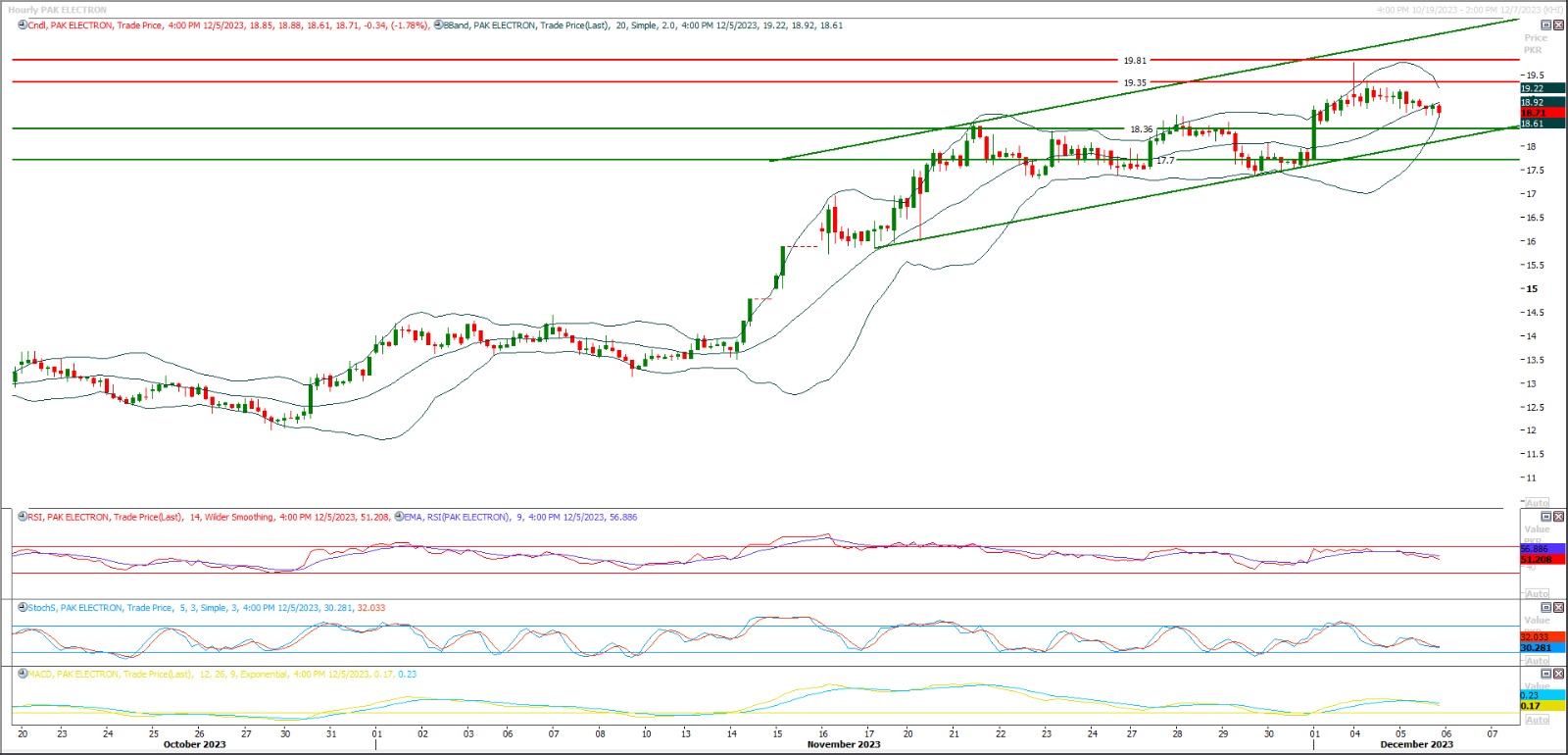Click the clock icon beside the MACD legend
The height and width of the screenshot is (755, 1568).
(23, 675)
